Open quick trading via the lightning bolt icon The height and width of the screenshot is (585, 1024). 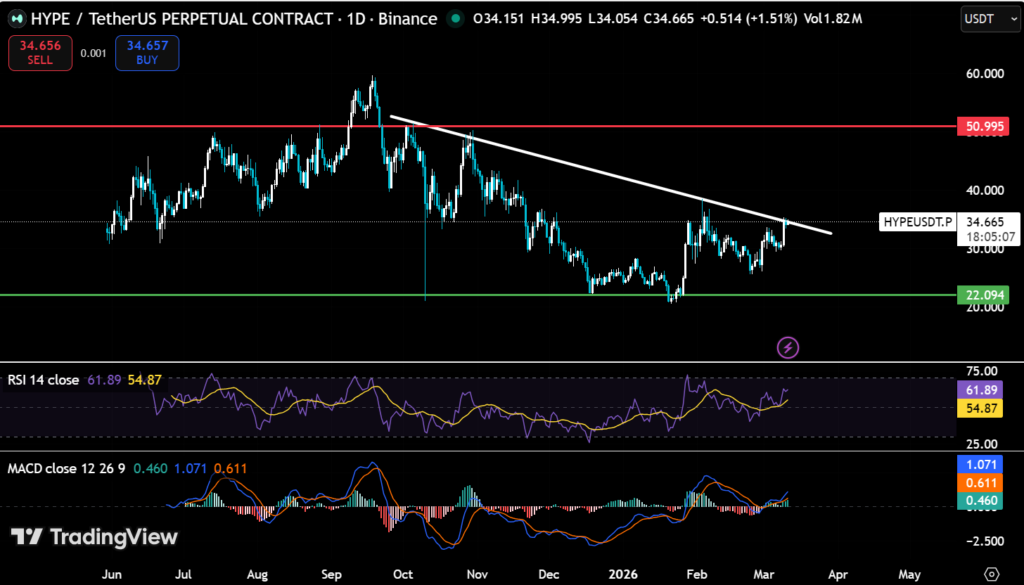coord(788,347)
